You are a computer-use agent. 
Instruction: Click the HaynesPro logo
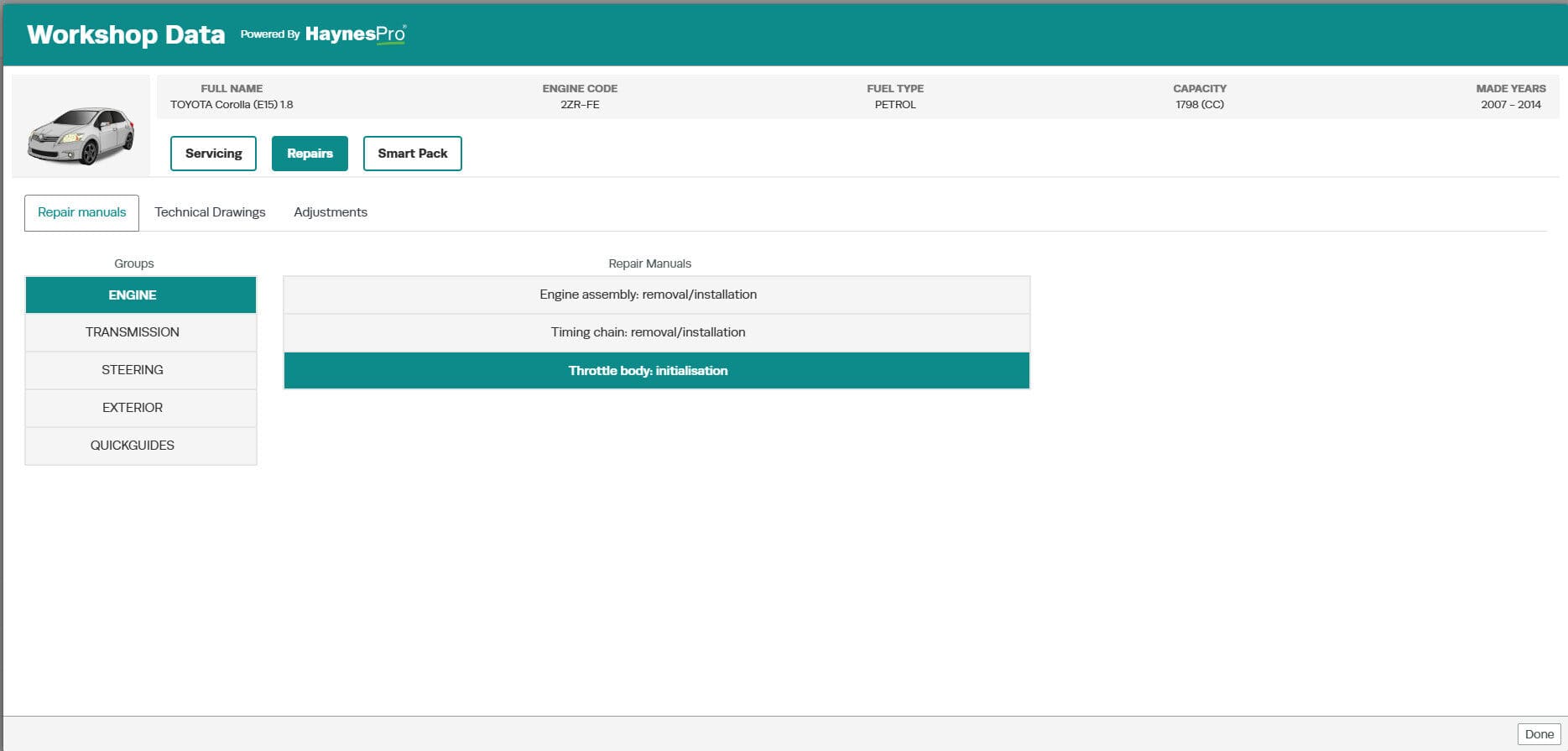pos(356,34)
